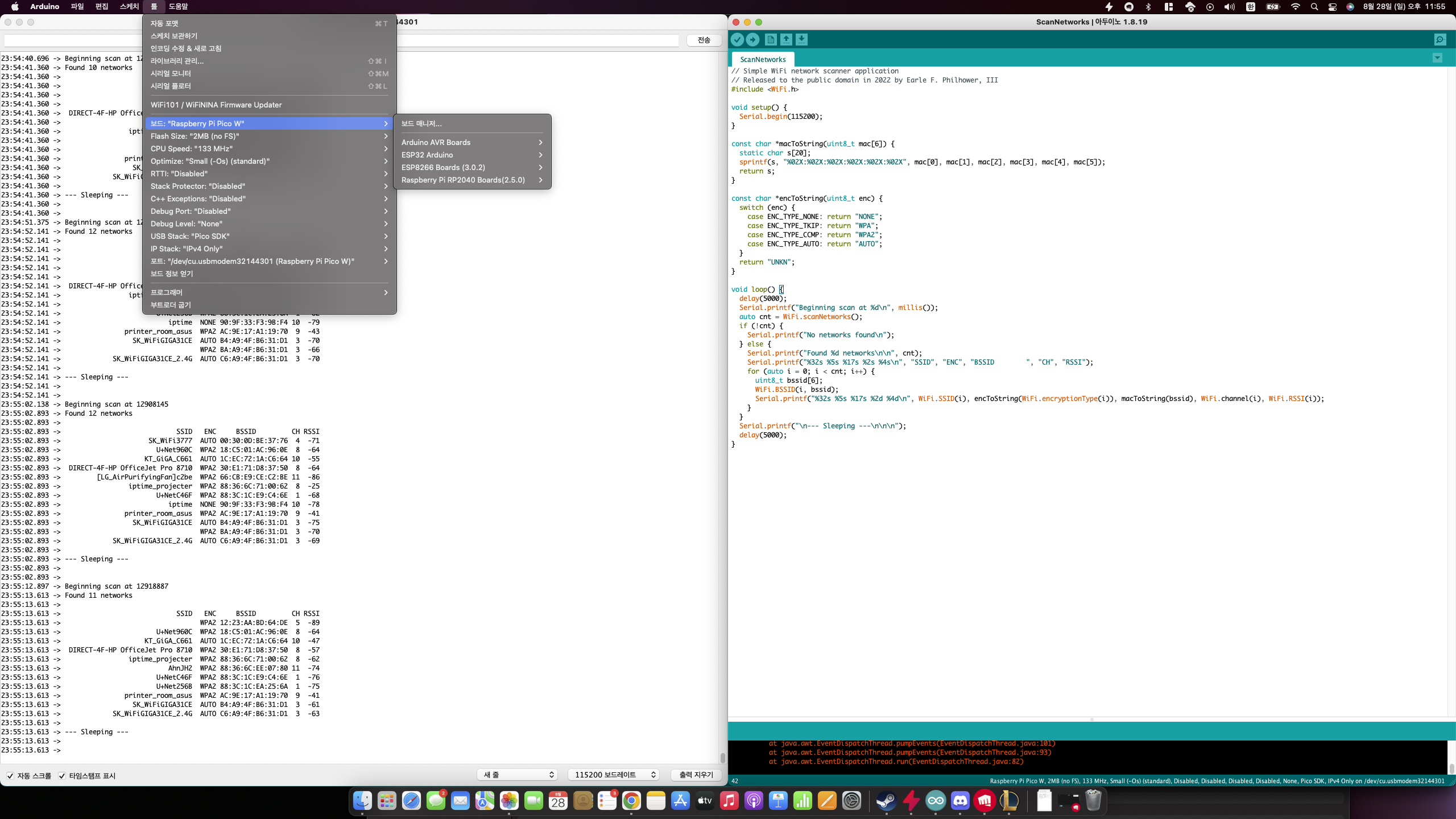The image size is (1456, 819).
Task: Open the line ending (새 줄) dropdown
Action: click(x=517, y=775)
